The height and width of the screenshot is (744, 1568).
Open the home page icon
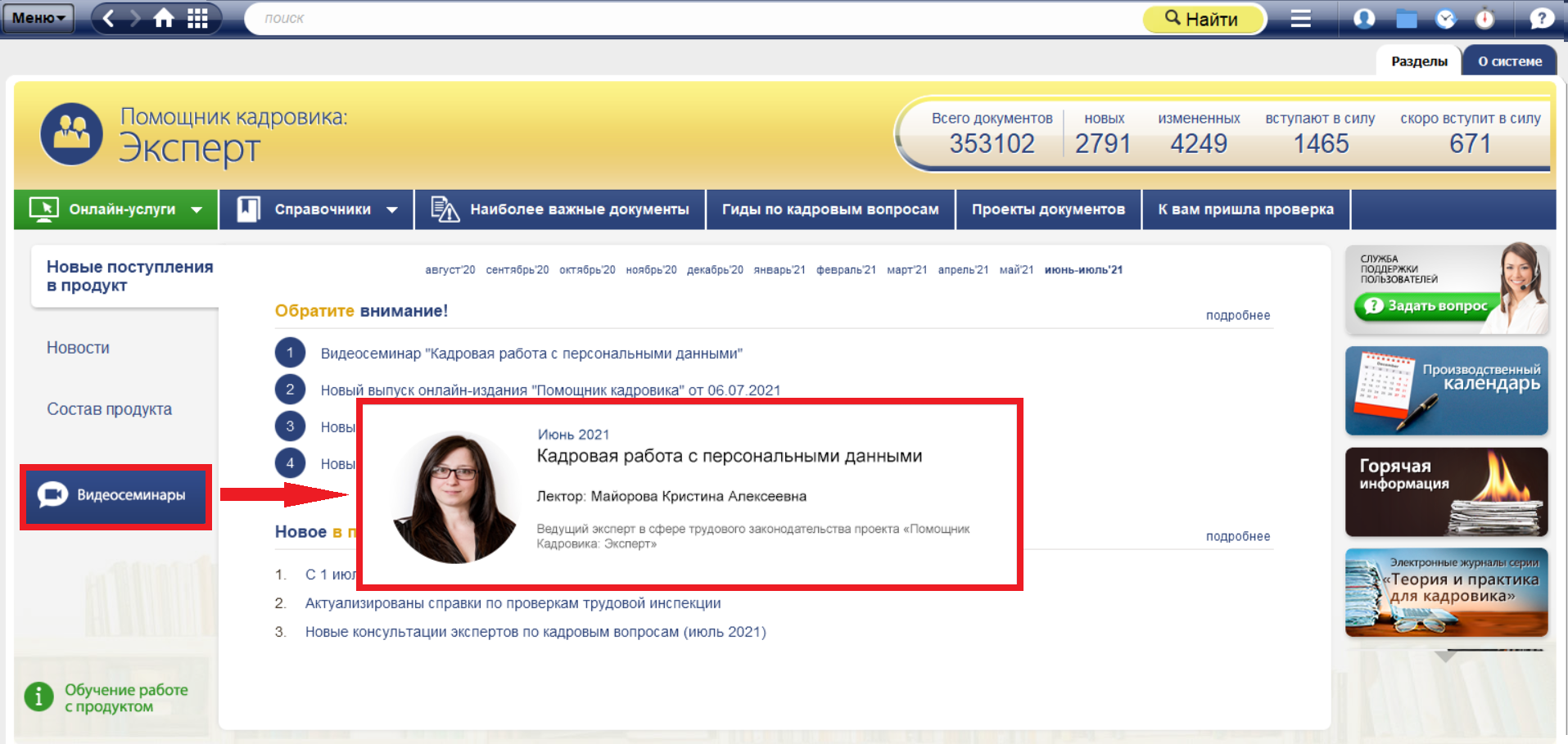[164, 18]
